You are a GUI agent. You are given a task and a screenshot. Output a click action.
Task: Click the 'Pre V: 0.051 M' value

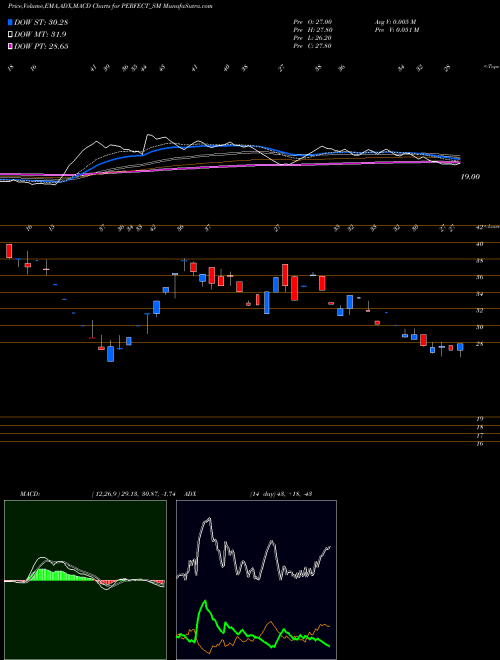click(398, 30)
